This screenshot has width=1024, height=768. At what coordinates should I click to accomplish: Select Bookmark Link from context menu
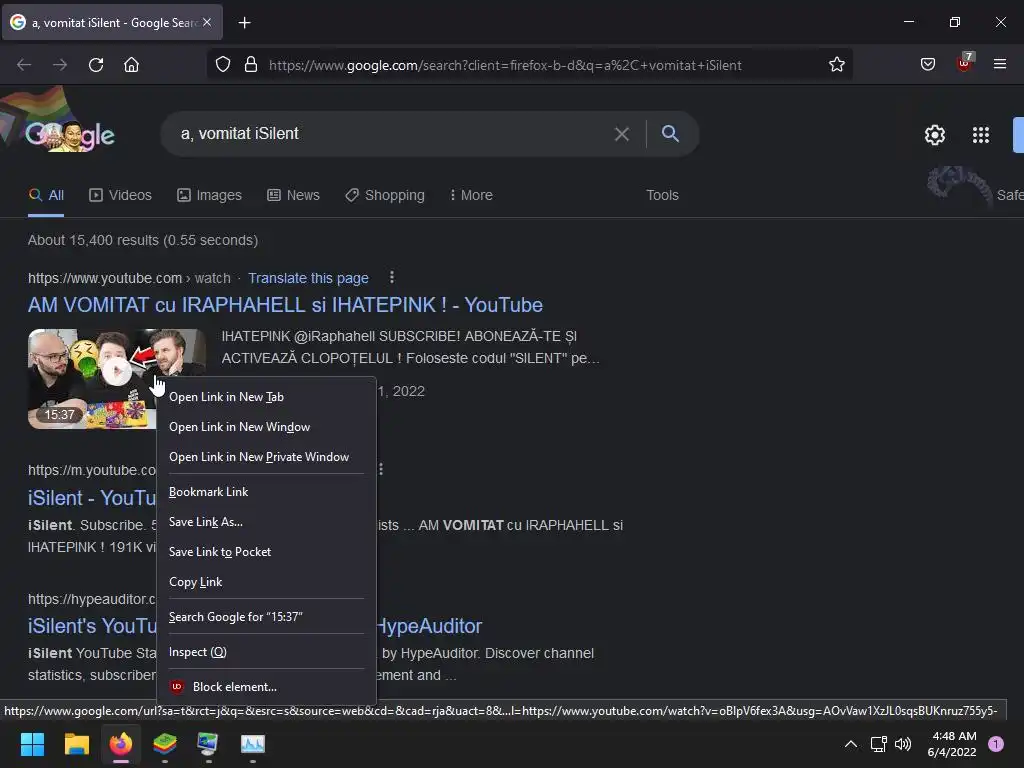coord(266,492)
